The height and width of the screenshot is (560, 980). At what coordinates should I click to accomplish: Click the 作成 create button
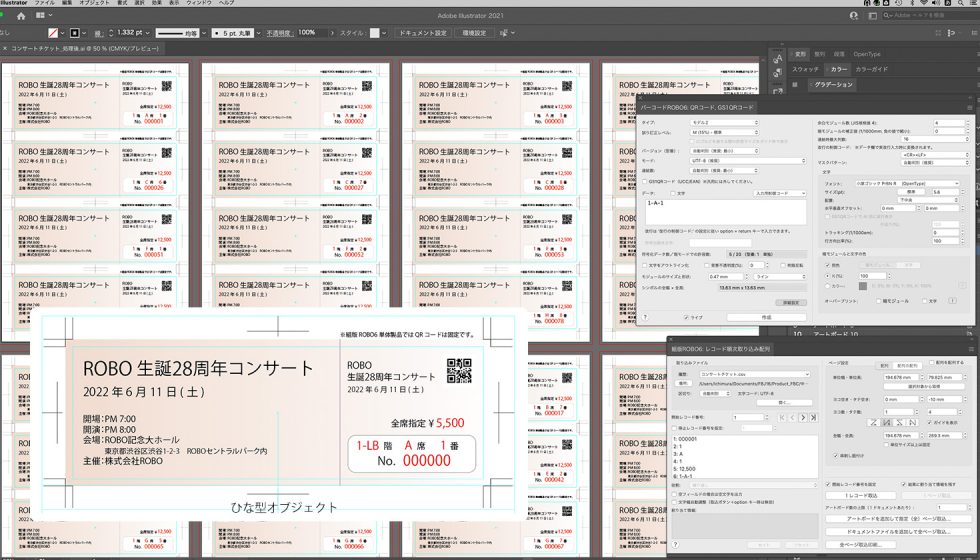(x=766, y=318)
